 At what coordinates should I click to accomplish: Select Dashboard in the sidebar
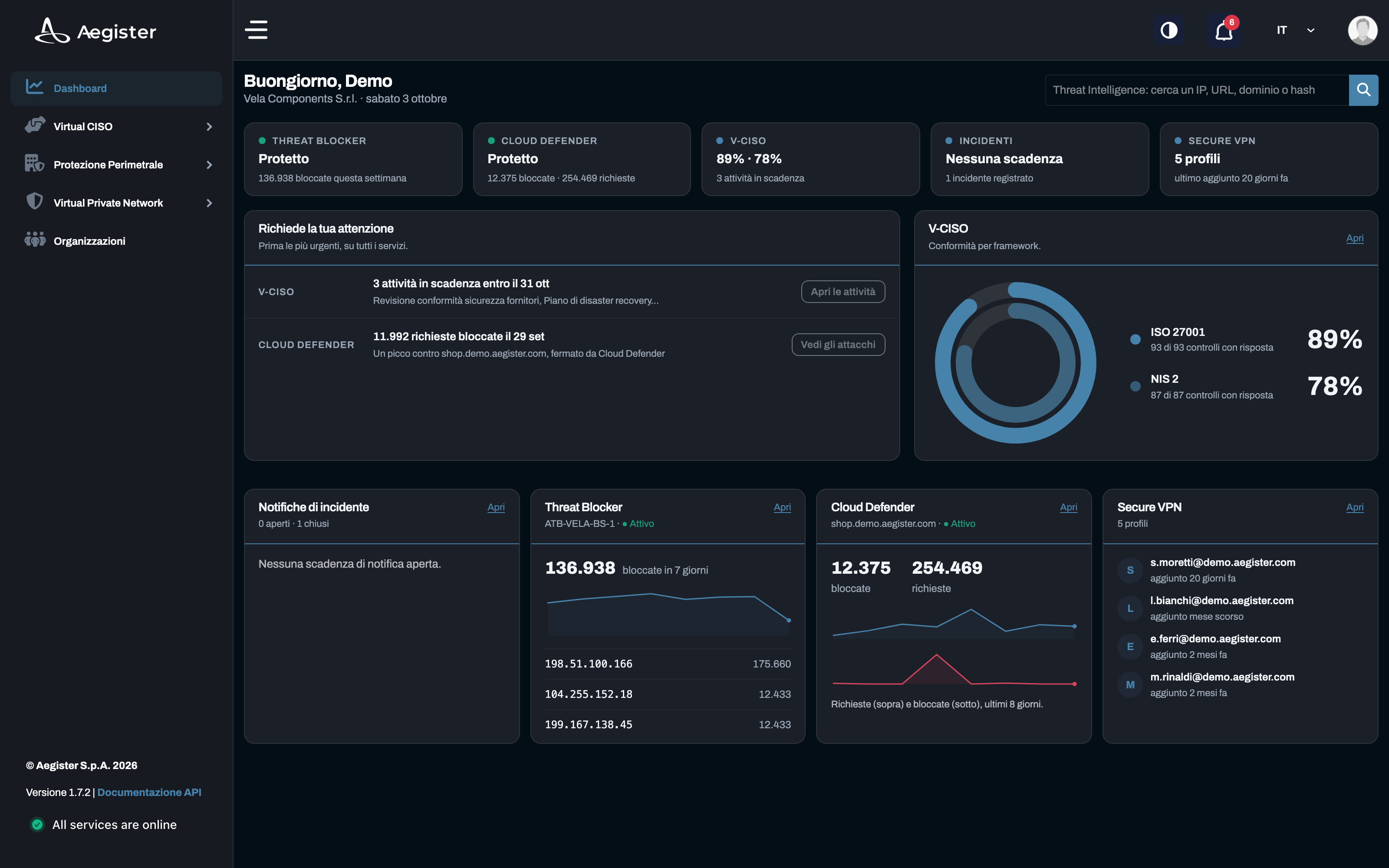116,88
